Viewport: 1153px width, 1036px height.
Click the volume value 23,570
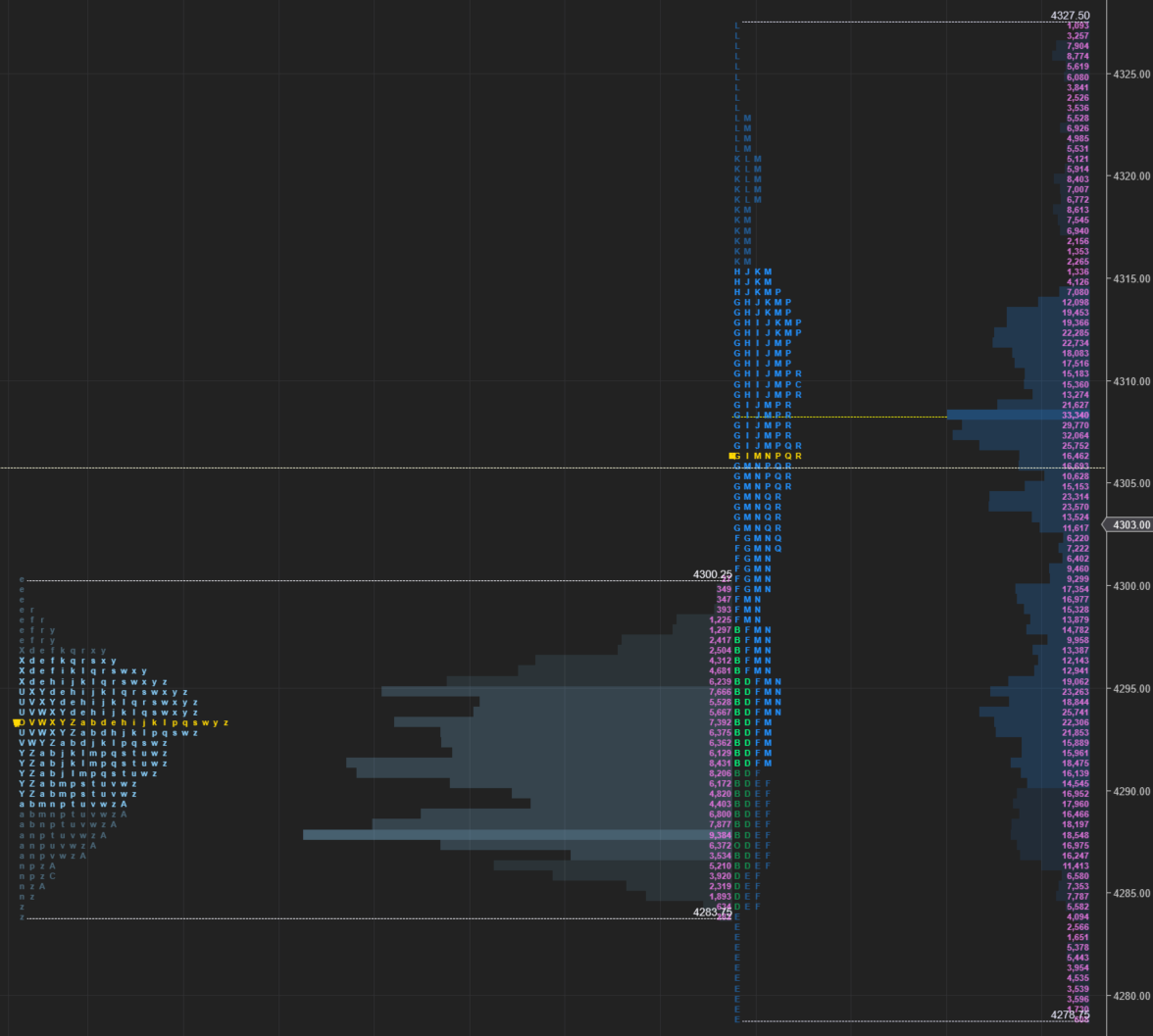click(1076, 508)
